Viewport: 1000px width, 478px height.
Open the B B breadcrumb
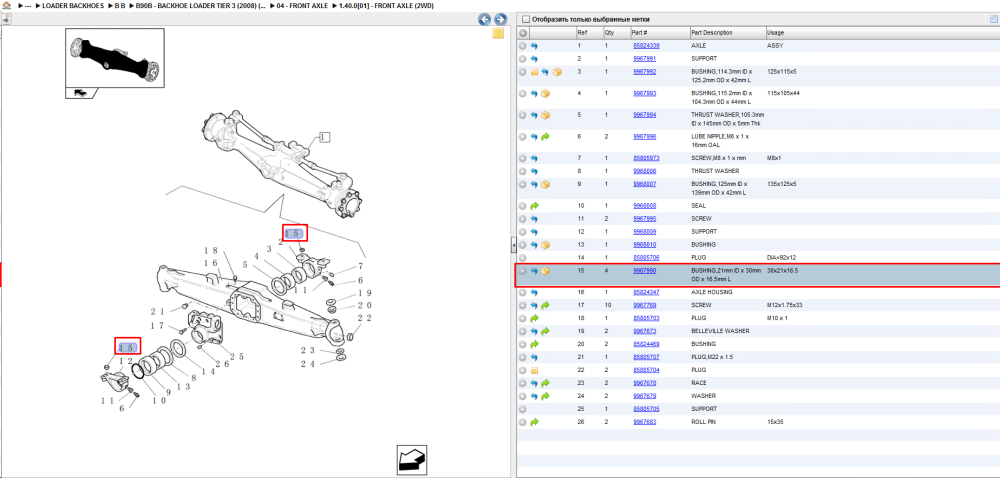[x=120, y=5]
